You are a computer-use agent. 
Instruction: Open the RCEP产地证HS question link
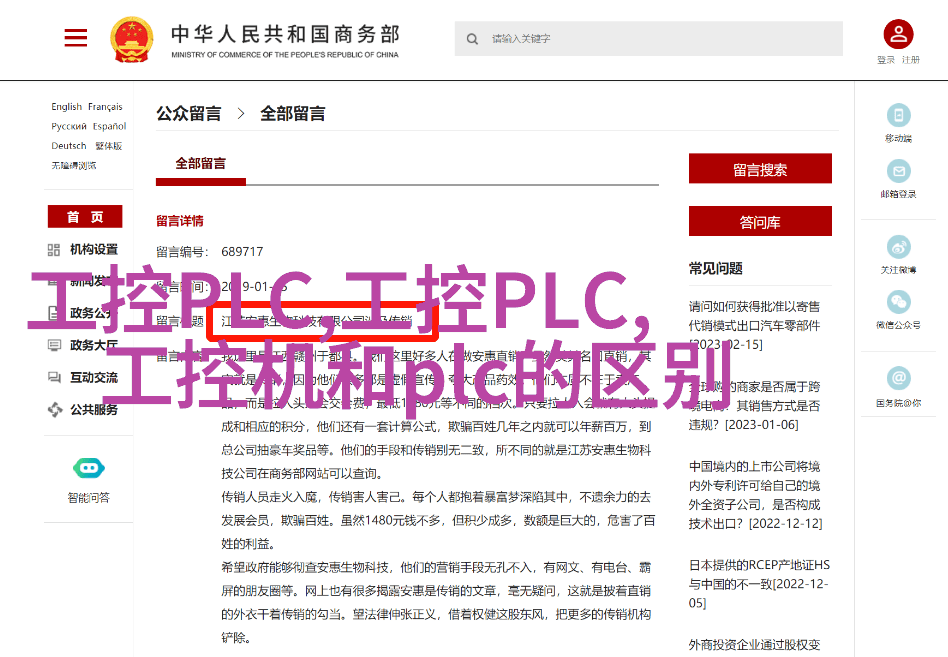point(759,584)
